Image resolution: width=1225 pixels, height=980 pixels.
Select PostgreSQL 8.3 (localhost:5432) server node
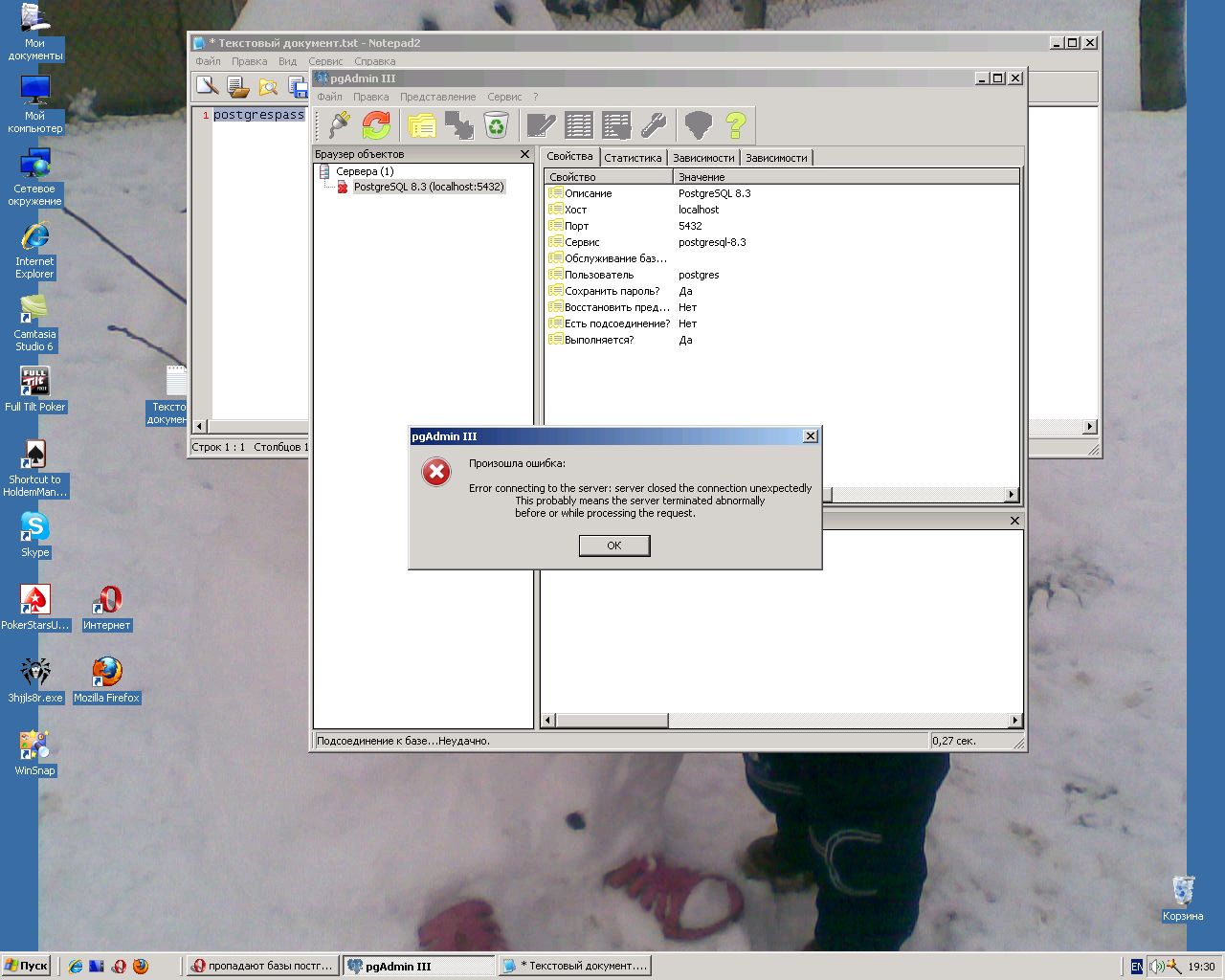(x=429, y=187)
